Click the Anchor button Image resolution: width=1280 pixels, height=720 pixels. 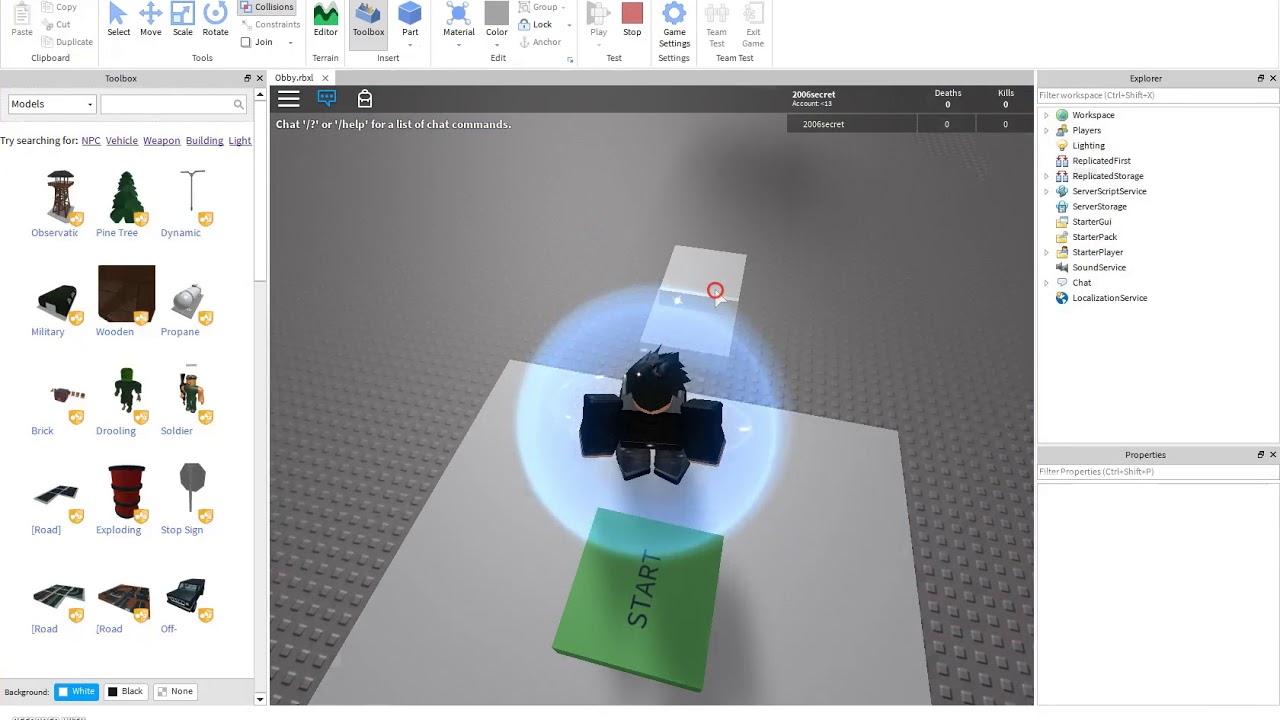[x=540, y=42]
